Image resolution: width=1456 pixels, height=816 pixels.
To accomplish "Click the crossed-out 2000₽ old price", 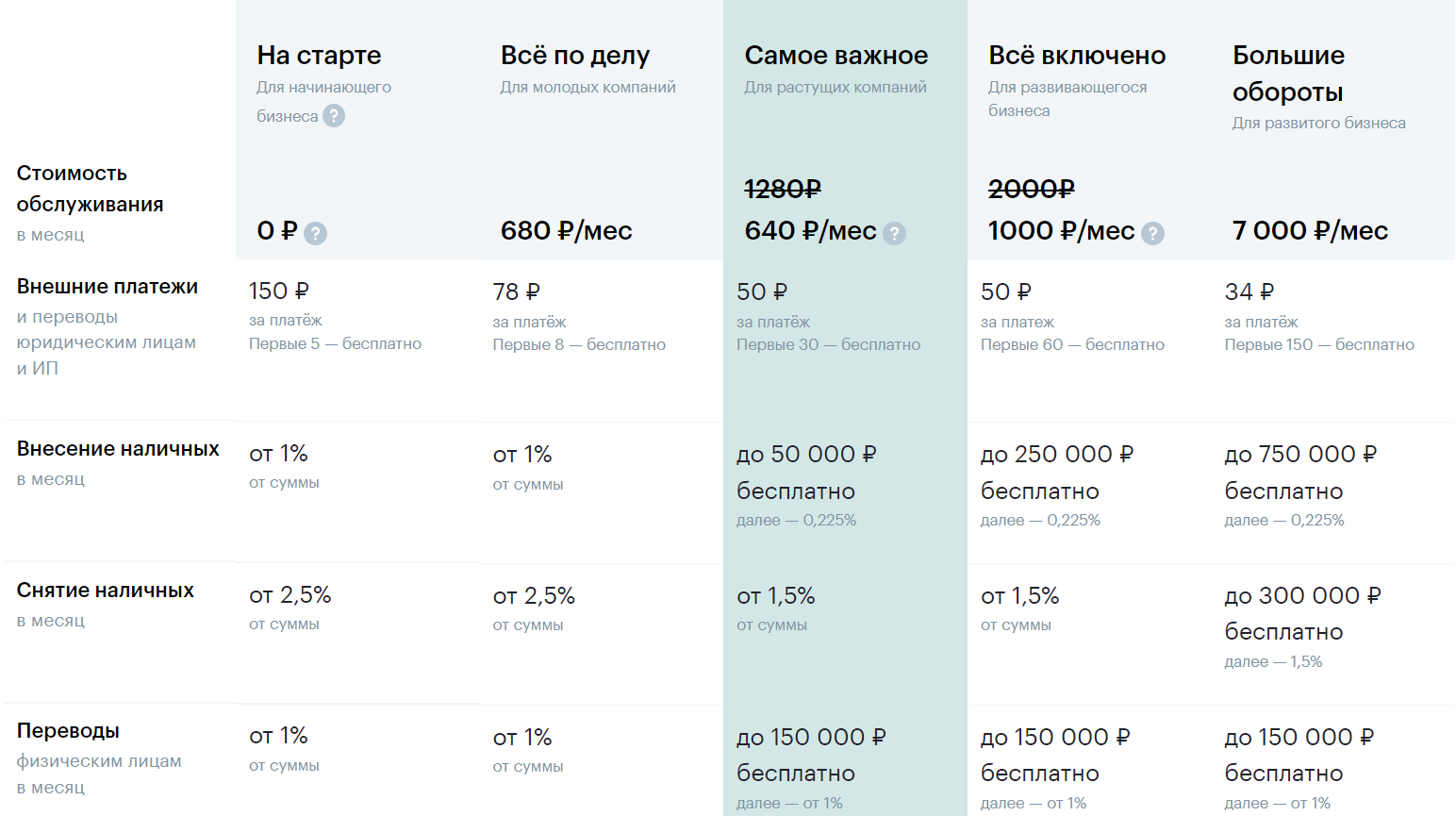I will (1031, 190).
